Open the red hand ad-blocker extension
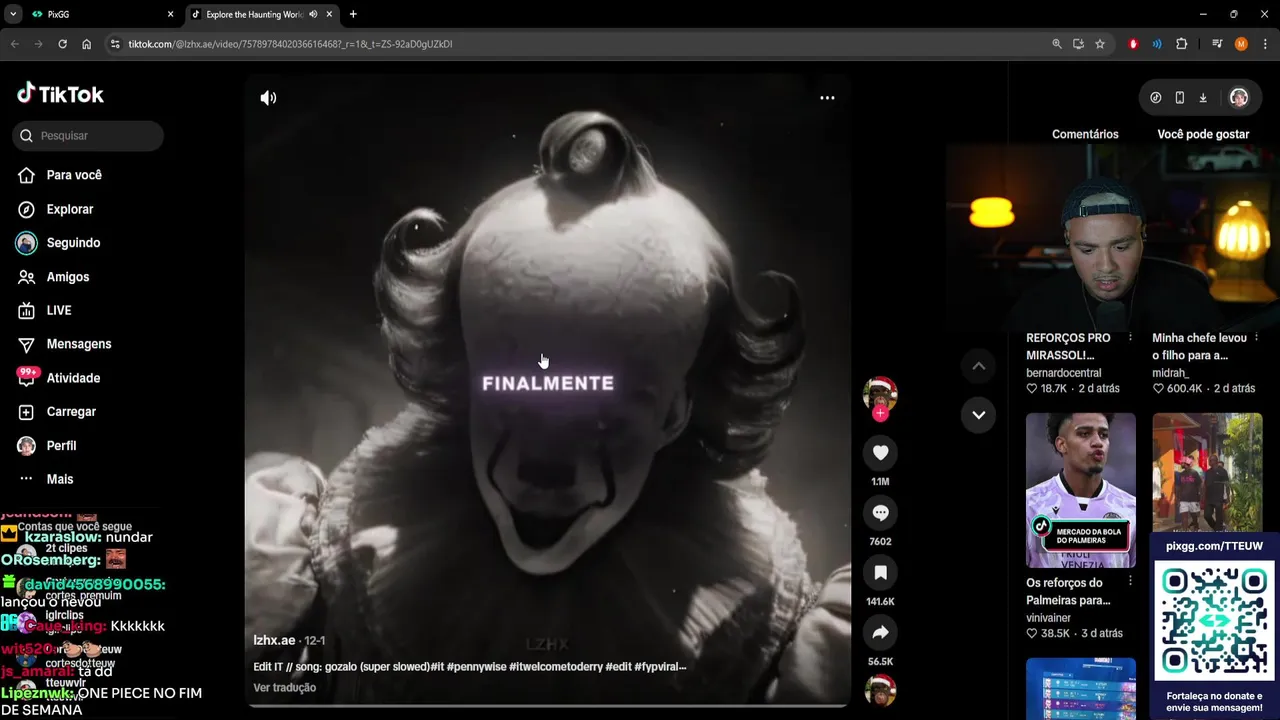1280x720 pixels. (1133, 44)
